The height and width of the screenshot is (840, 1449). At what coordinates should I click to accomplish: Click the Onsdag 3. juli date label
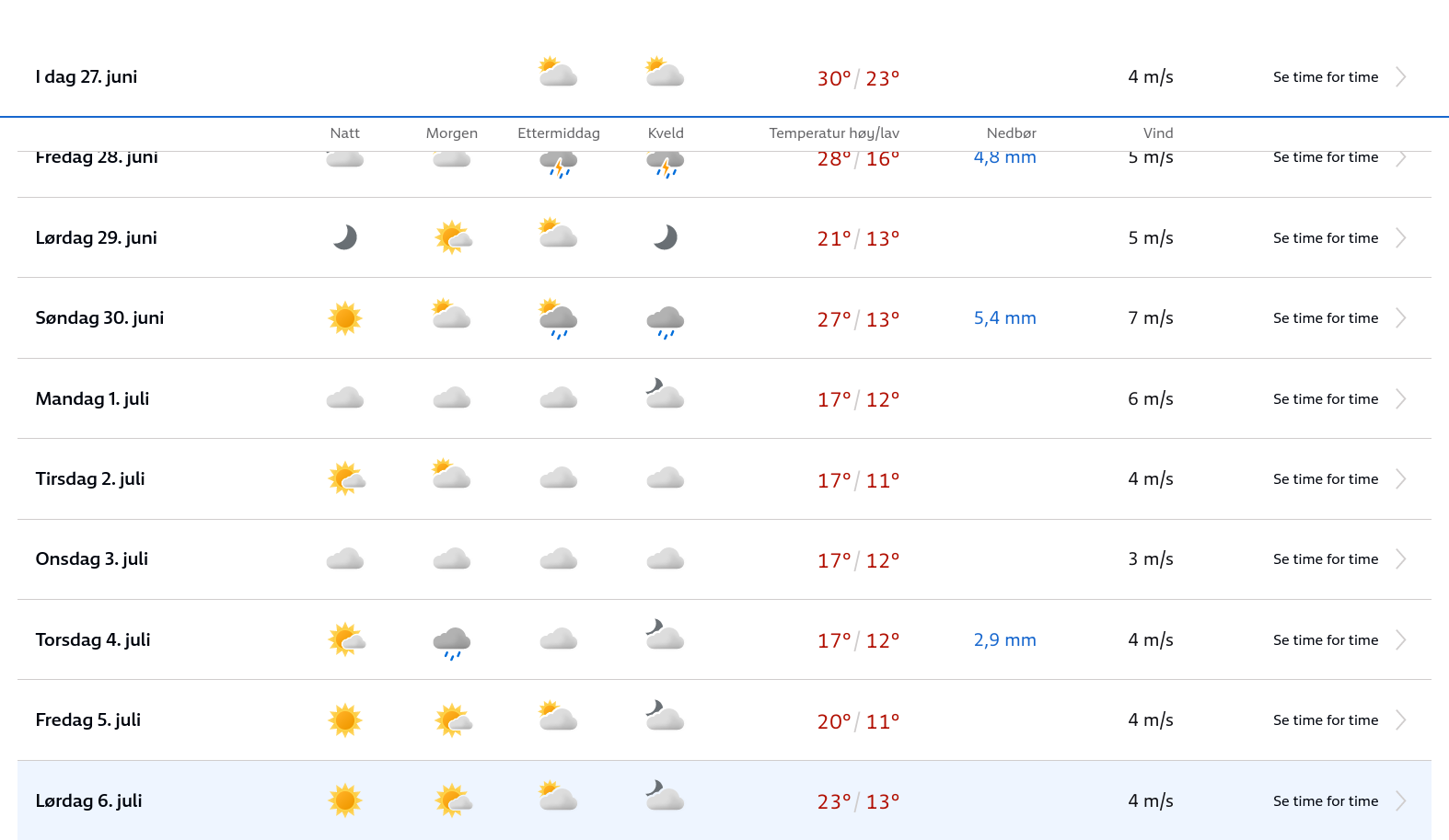click(x=92, y=559)
